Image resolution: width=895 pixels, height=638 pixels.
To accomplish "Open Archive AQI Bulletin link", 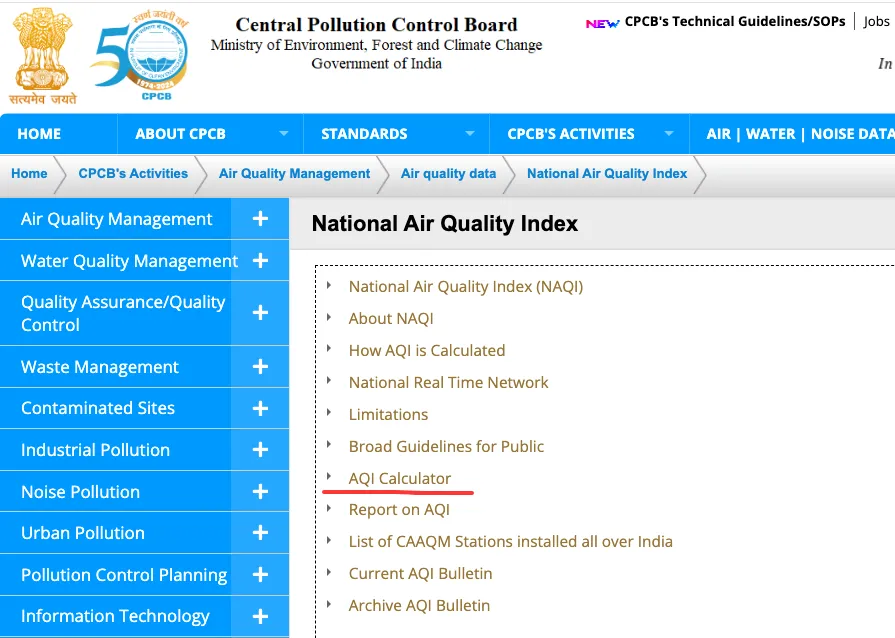I will pyautogui.click(x=419, y=605).
